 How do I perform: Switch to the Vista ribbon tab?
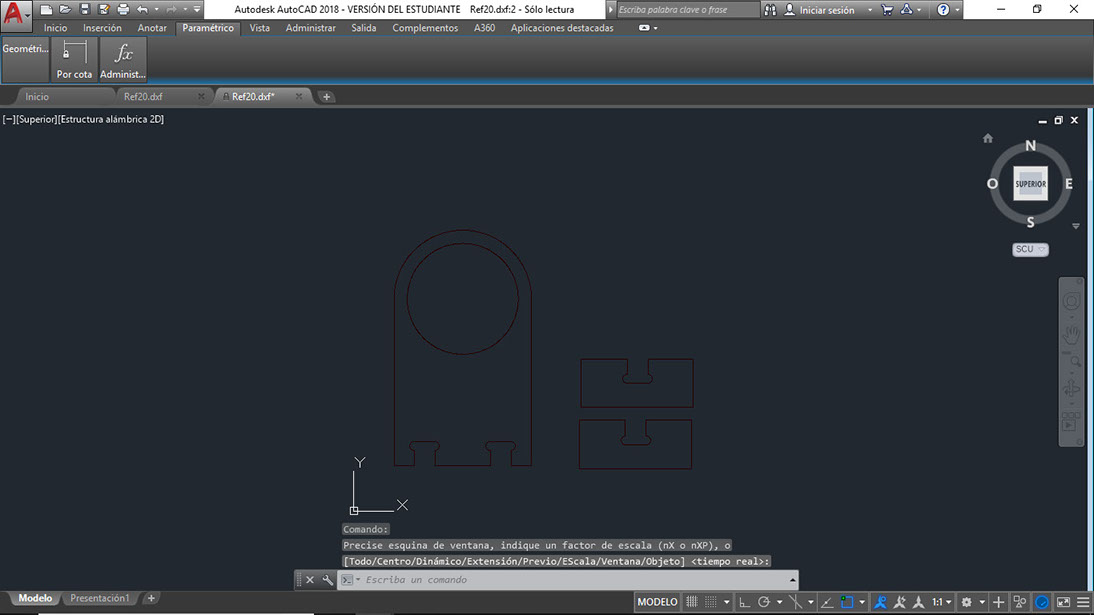click(260, 28)
